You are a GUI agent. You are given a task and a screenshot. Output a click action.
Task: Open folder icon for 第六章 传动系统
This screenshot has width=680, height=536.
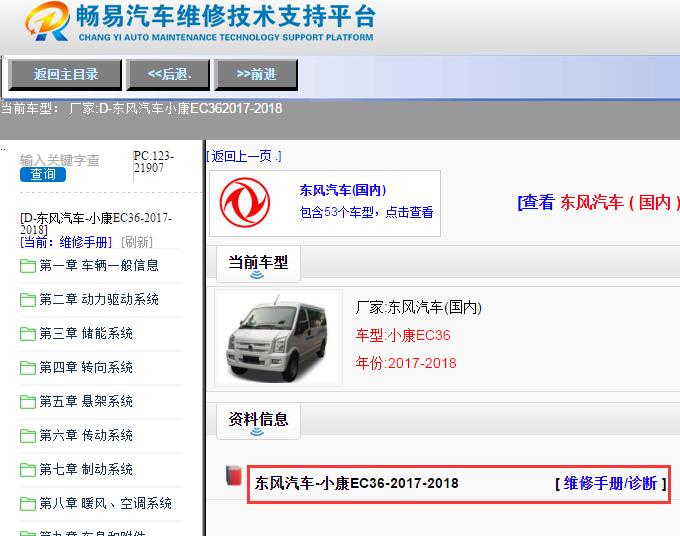coord(28,435)
